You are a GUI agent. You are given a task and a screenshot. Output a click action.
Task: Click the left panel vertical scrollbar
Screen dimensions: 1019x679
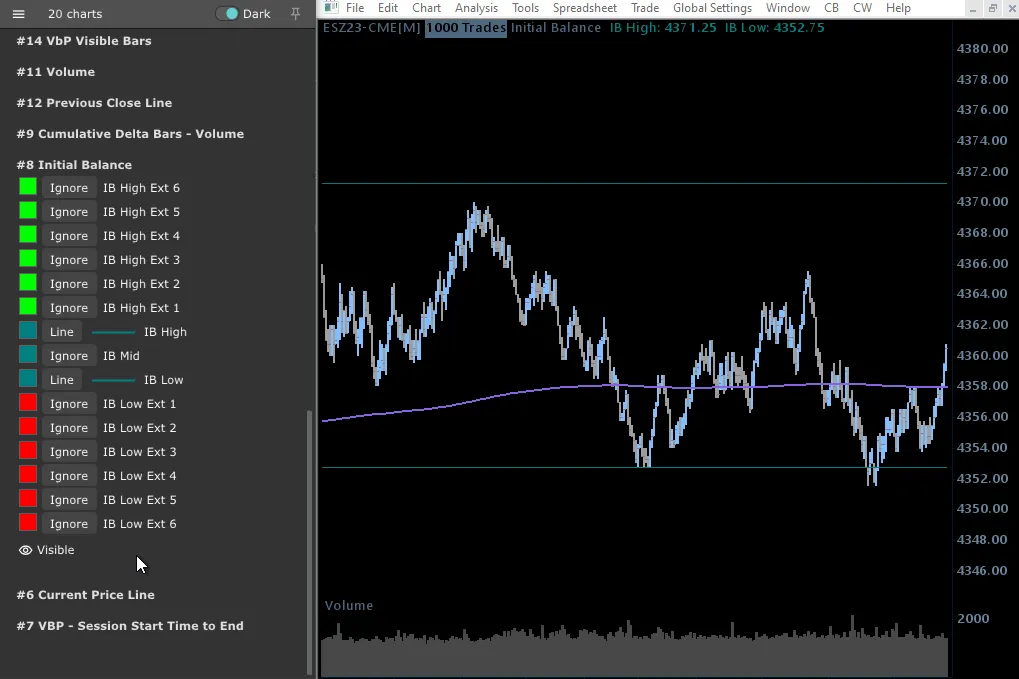[309, 540]
